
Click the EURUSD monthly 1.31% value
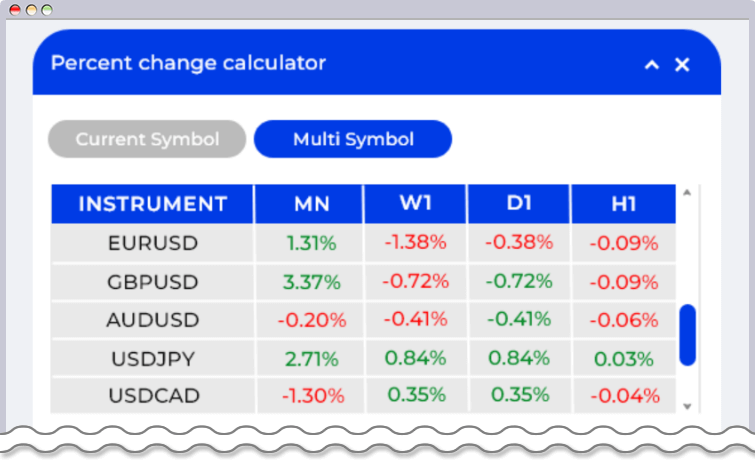coord(311,243)
